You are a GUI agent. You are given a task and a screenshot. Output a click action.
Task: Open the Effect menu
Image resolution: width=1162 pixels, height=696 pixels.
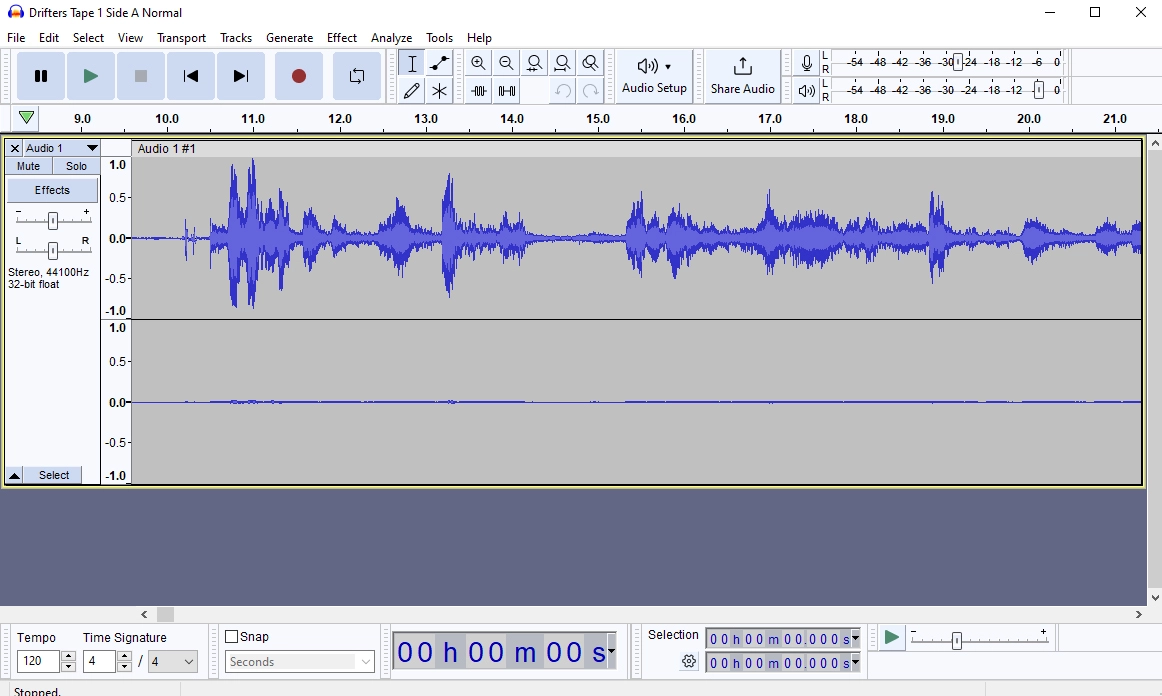point(341,38)
